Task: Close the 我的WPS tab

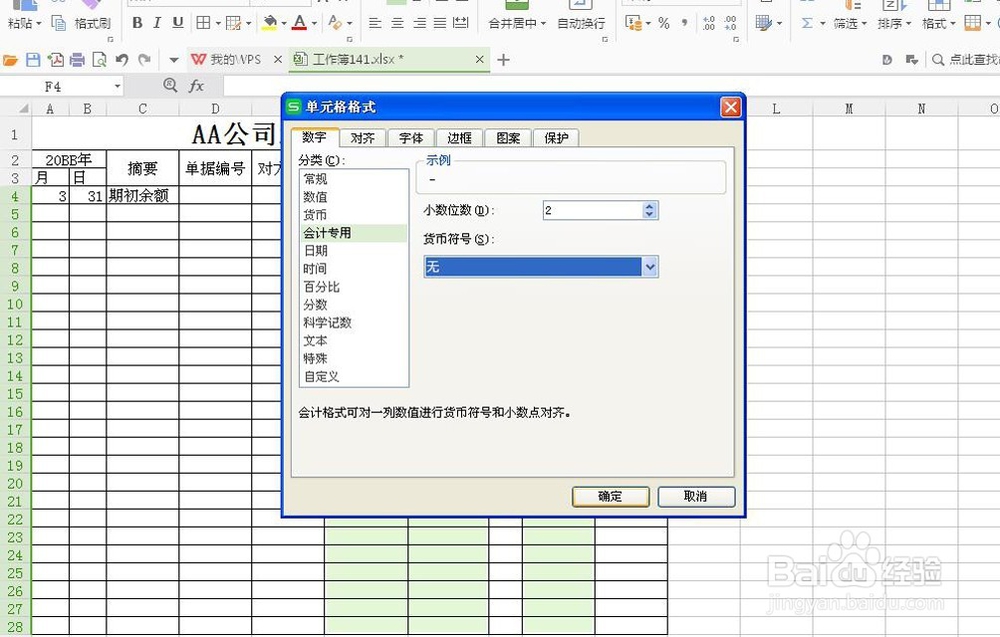Action: tap(277, 59)
